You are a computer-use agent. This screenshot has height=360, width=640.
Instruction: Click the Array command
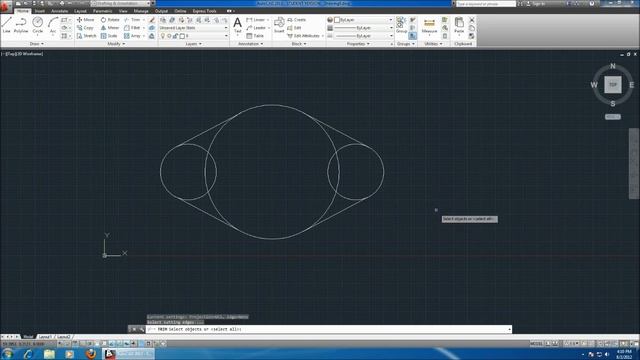coord(132,36)
